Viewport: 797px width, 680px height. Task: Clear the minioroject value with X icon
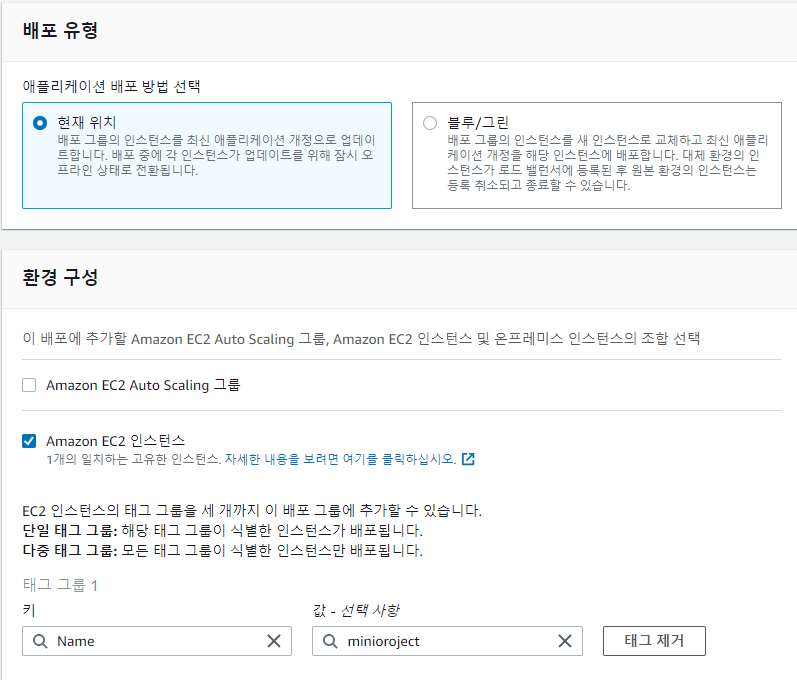coord(565,641)
